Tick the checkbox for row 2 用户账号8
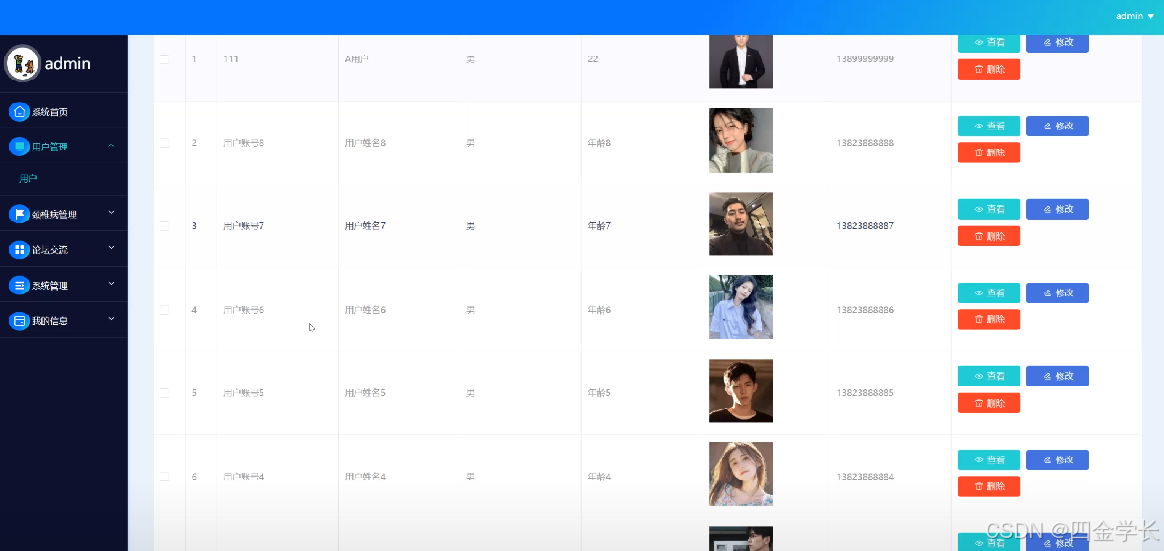 click(165, 143)
